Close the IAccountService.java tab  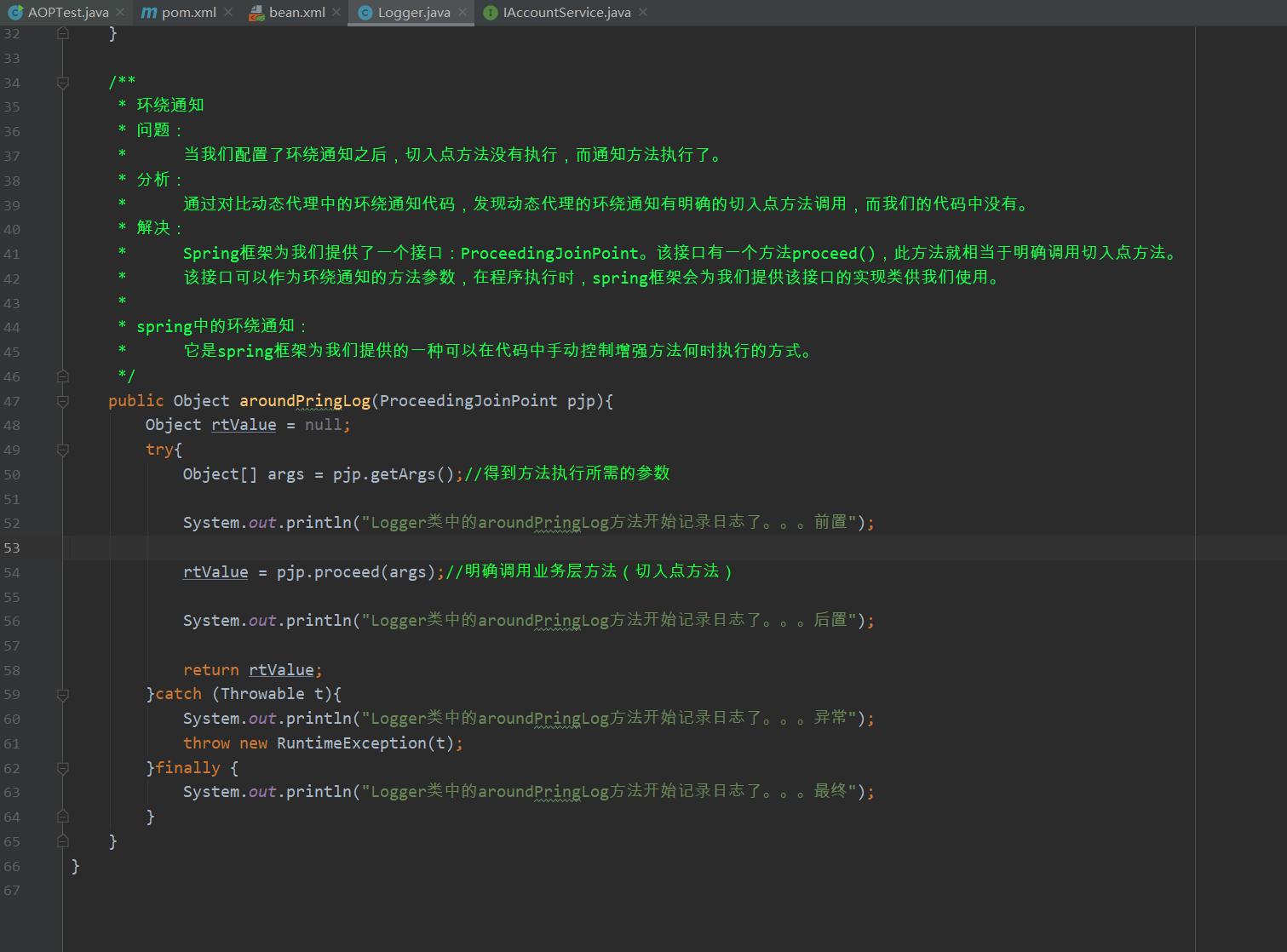[643, 13]
